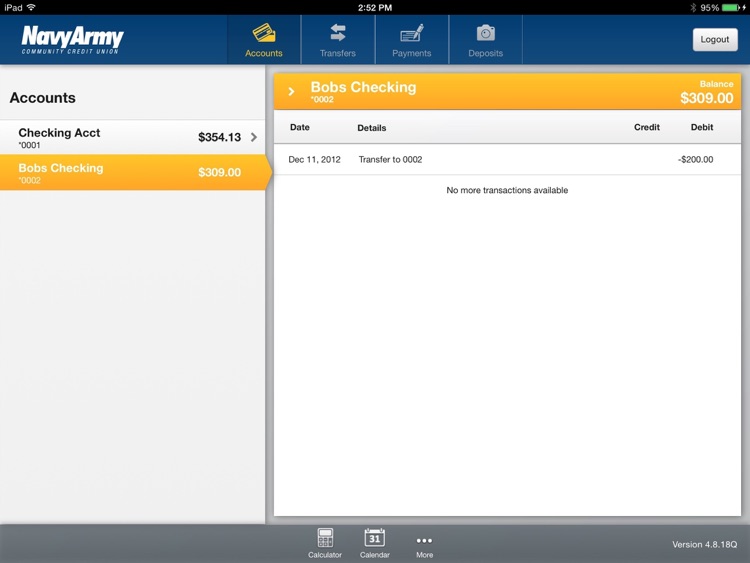Click the NavyArmy Community Credit Union logo

72,39
